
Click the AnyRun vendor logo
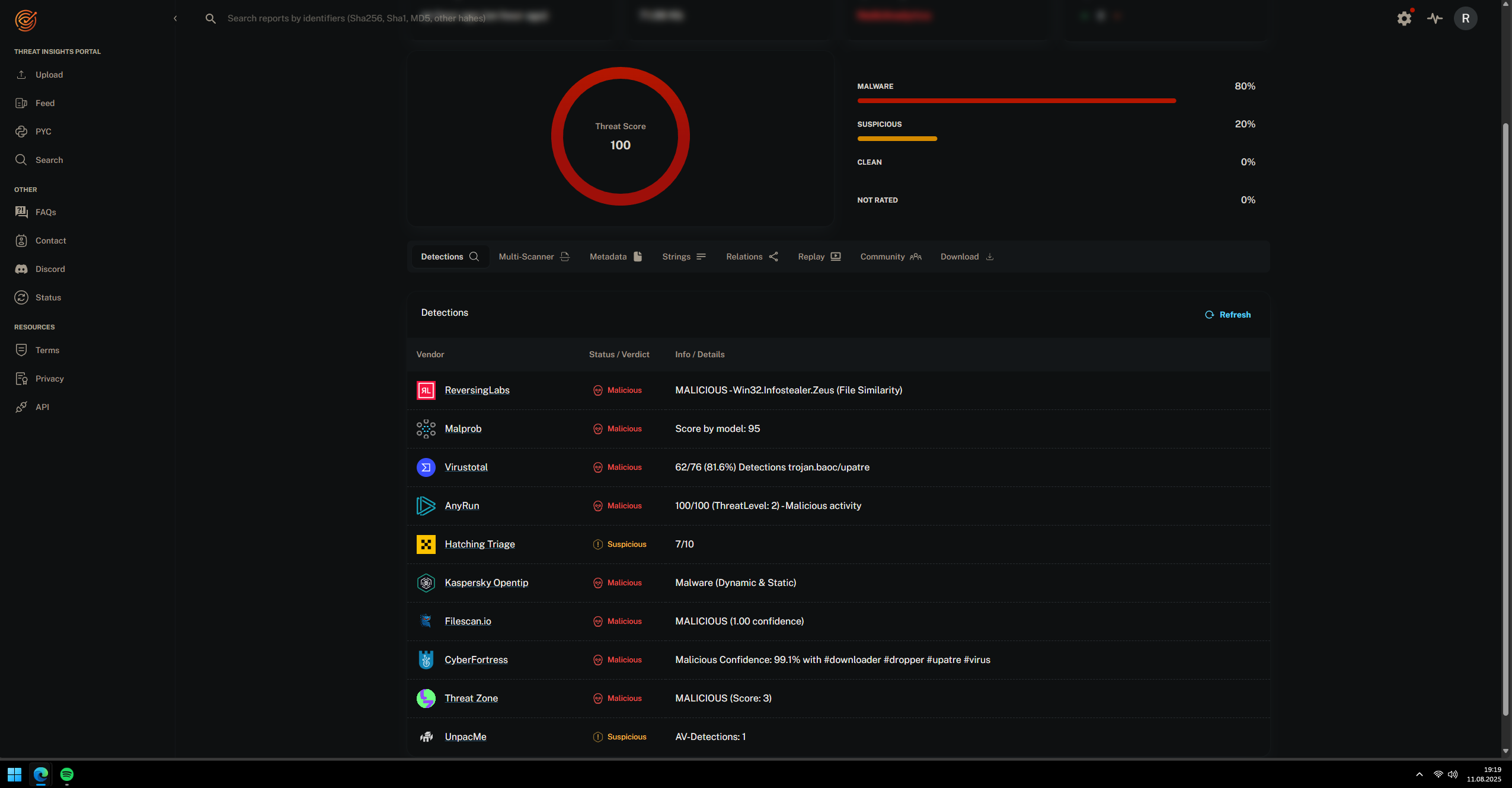426,506
